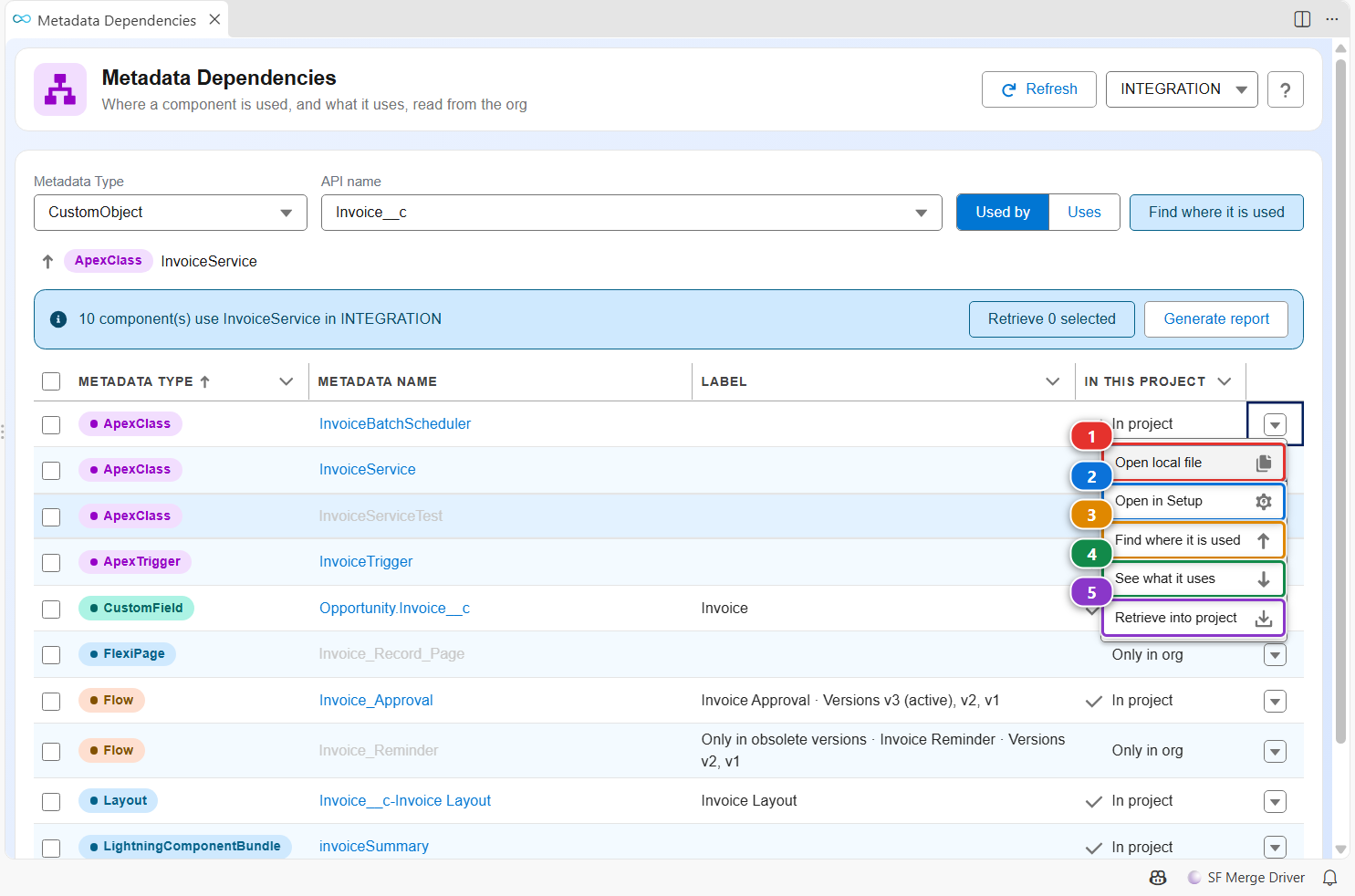The height and width of the screenshot is (896, 1355).
Task: Click the download icon in Retrieve into project
Action: tap(1264, 619)
